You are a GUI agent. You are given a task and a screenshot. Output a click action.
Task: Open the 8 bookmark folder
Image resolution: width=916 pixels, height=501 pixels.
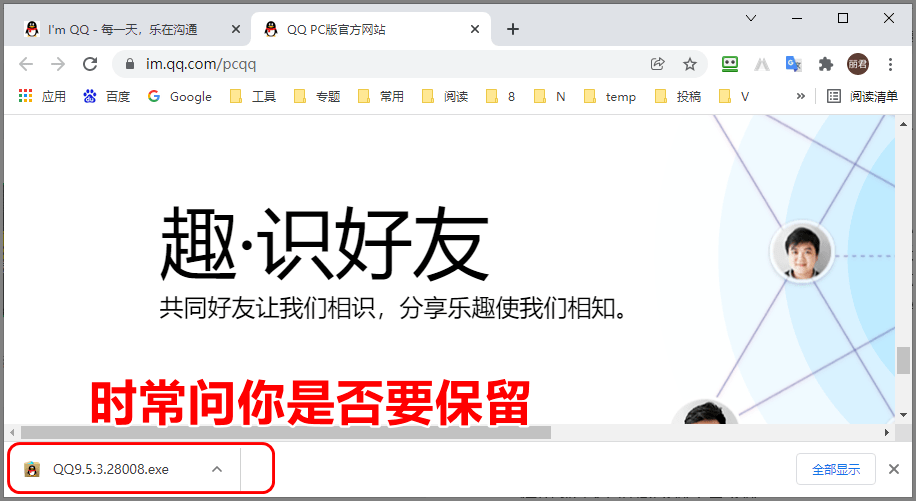click(501, 96)
